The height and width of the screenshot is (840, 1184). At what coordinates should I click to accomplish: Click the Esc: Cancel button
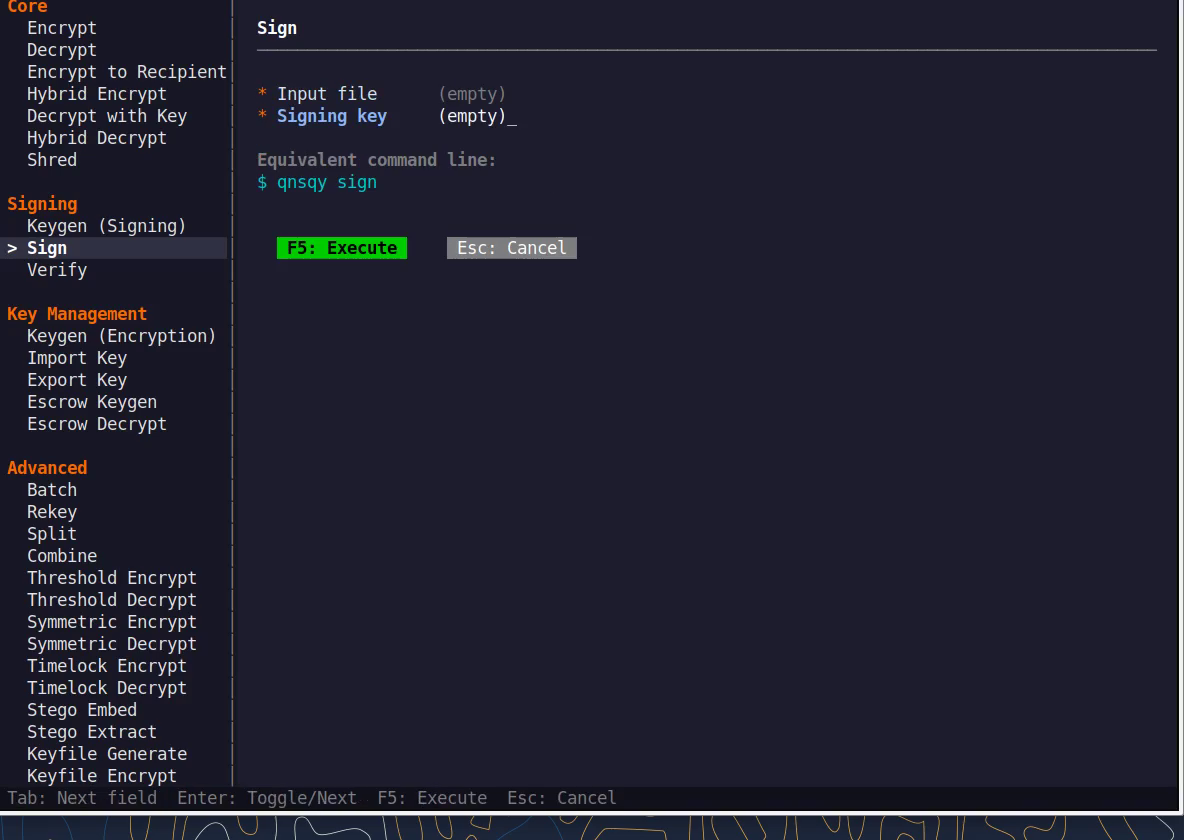click(x=512, y=248)
